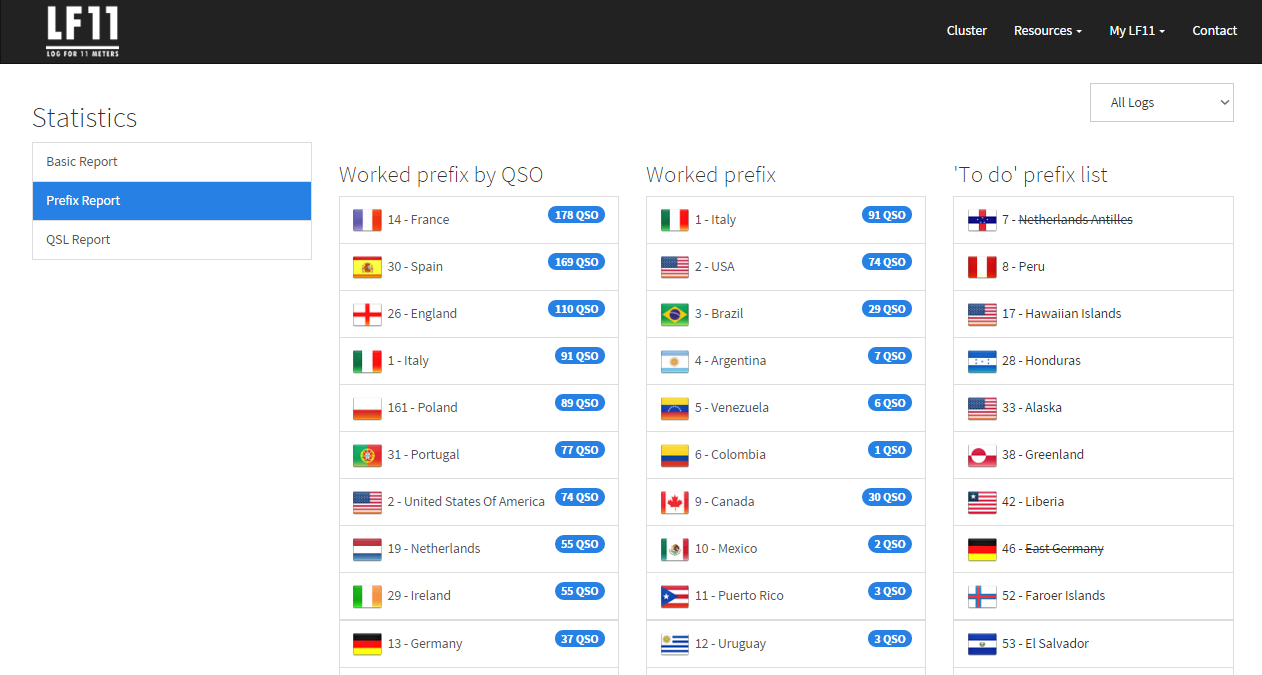Screen dimensions: 1262x675
Task: Open the All Logs dropdown
Action: click(1161, 102)
